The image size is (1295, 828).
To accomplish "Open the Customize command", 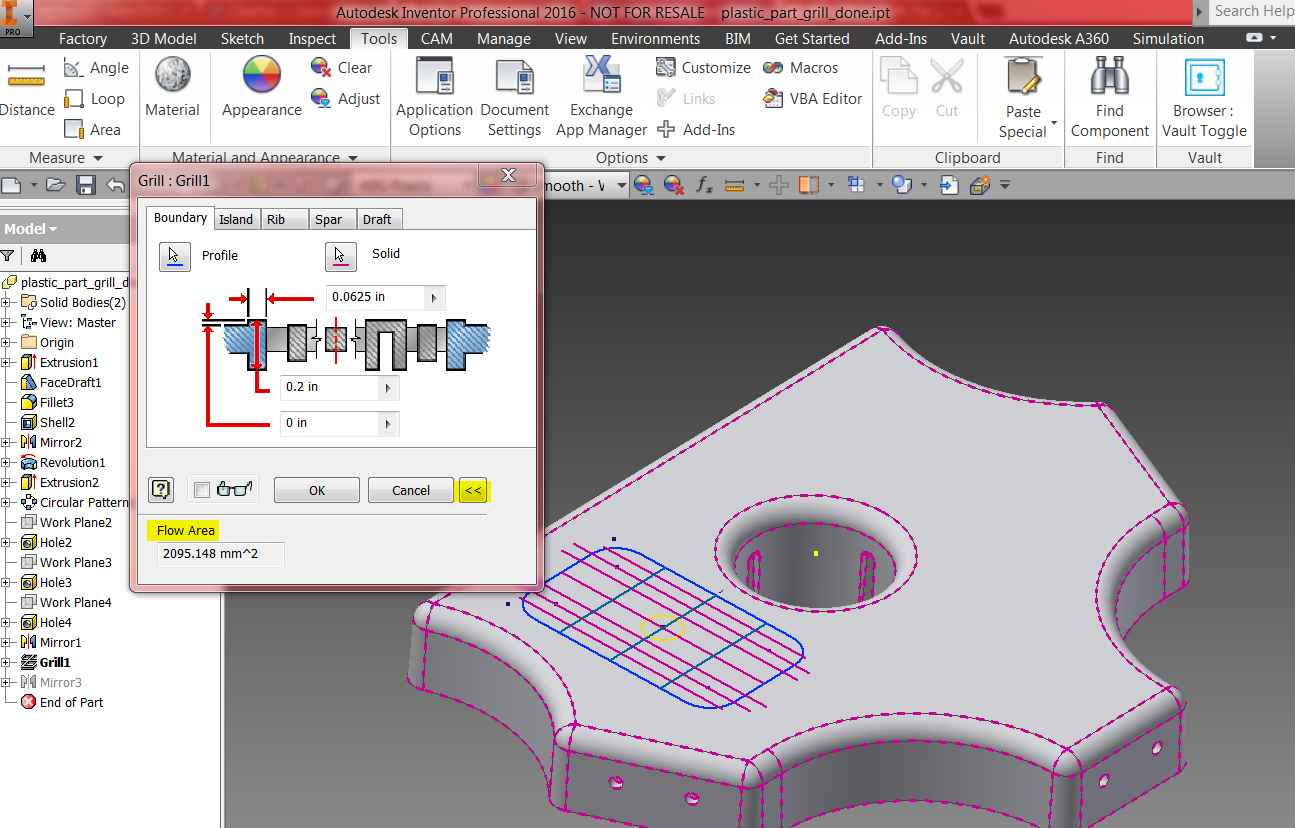I will coord(703,68).
